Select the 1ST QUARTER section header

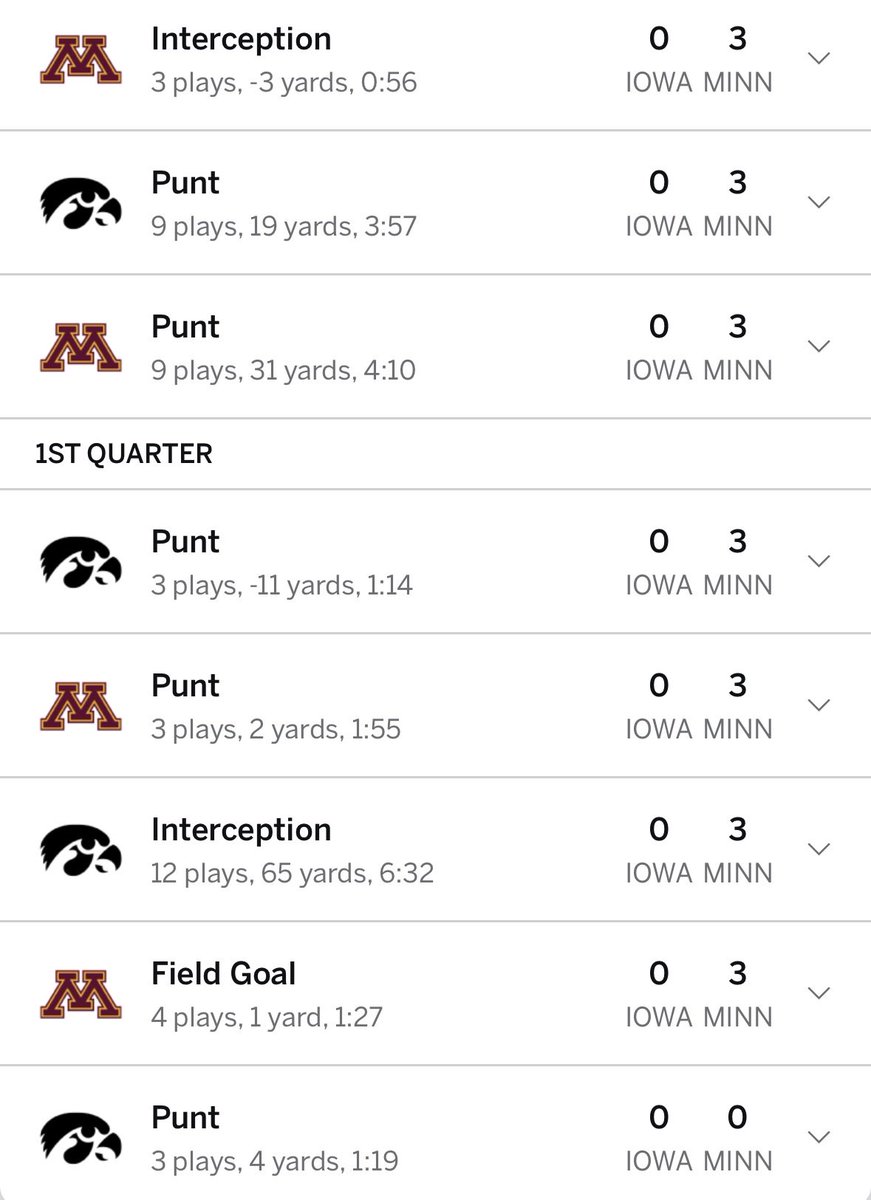coord(124,454)
